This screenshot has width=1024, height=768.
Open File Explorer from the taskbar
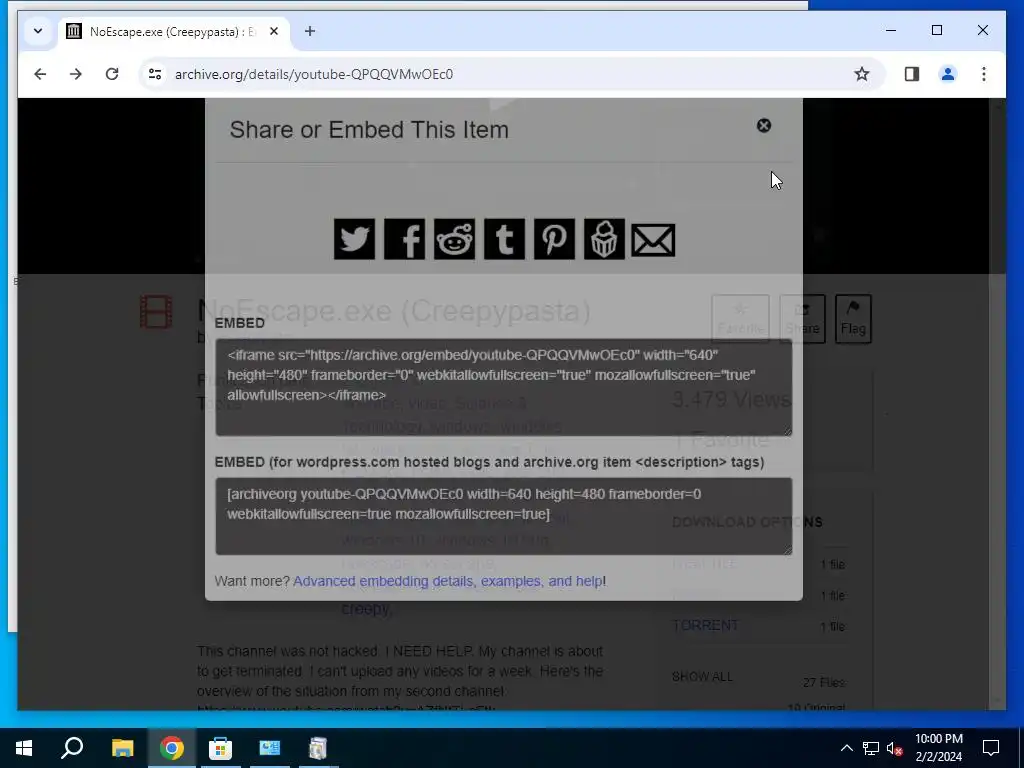click(122, 748)
